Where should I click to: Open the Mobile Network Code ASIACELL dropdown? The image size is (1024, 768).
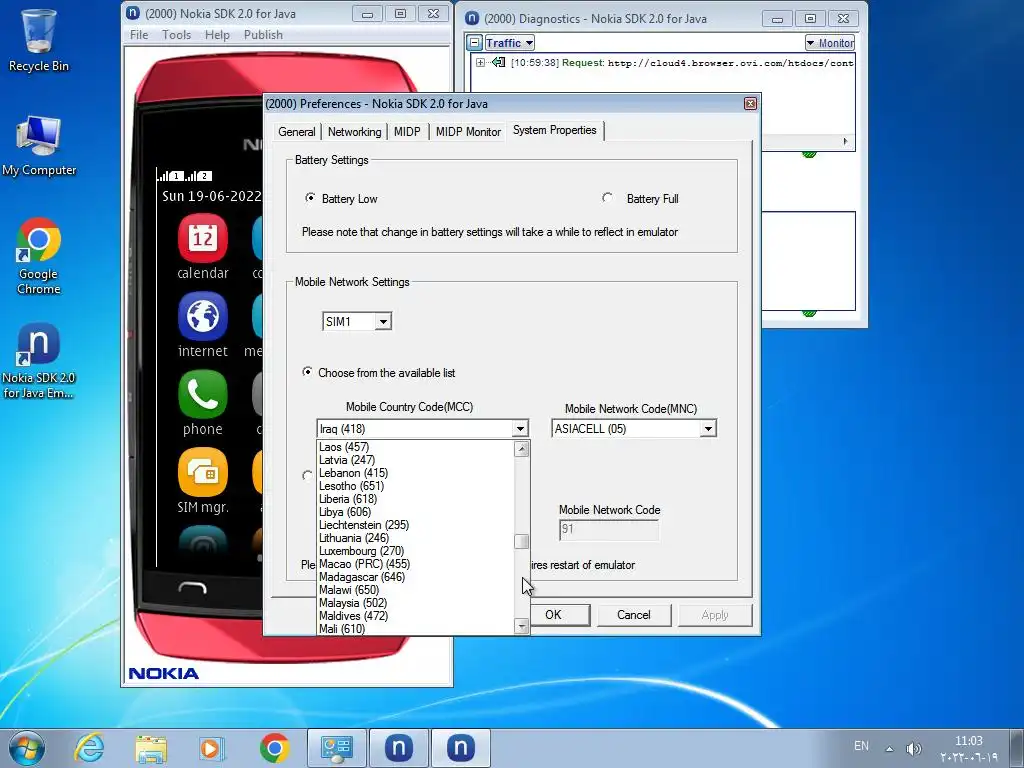click(x=633, y=429)
